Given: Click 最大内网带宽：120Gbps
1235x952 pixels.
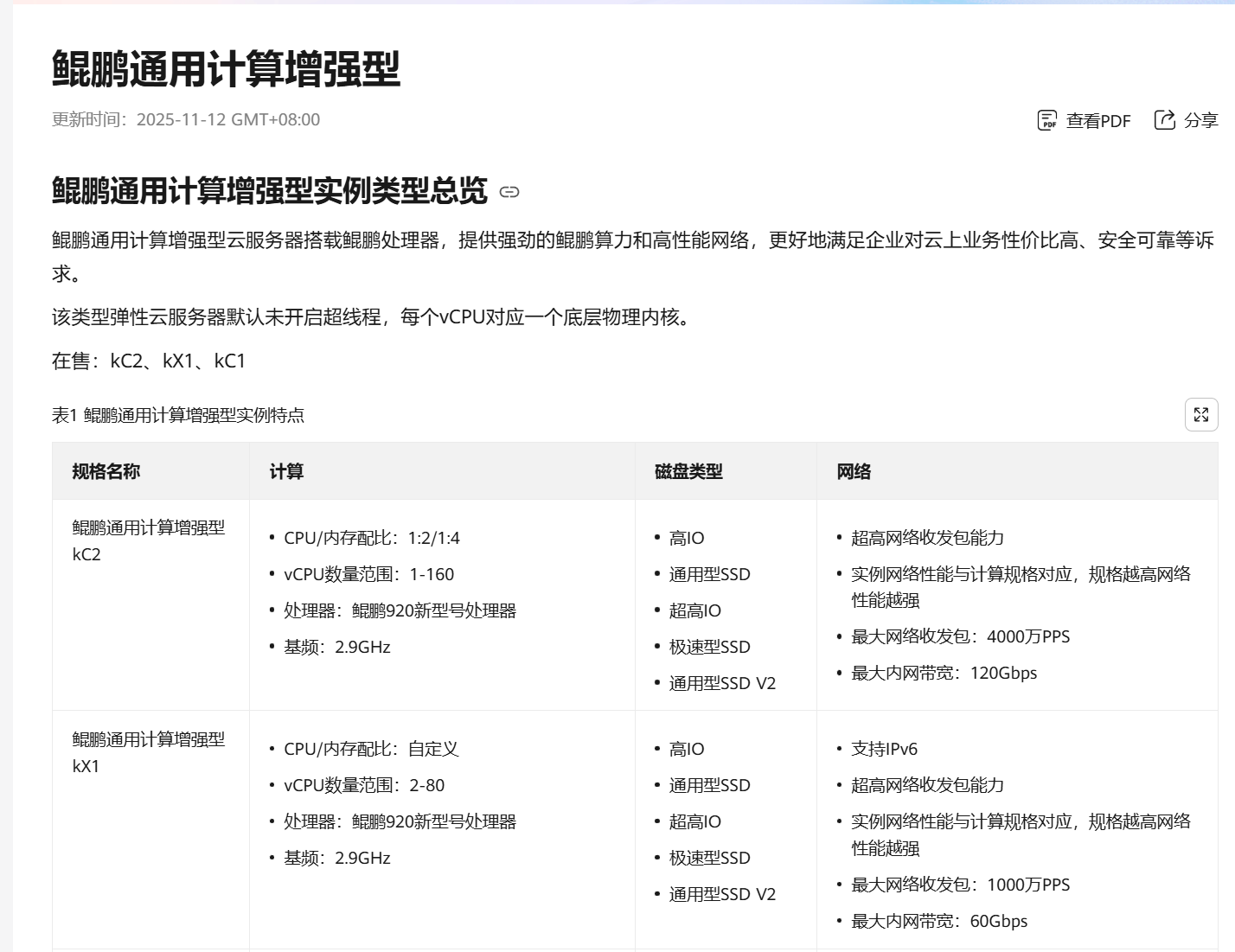Looking at the screenshot, I should [x=944, y=673].
